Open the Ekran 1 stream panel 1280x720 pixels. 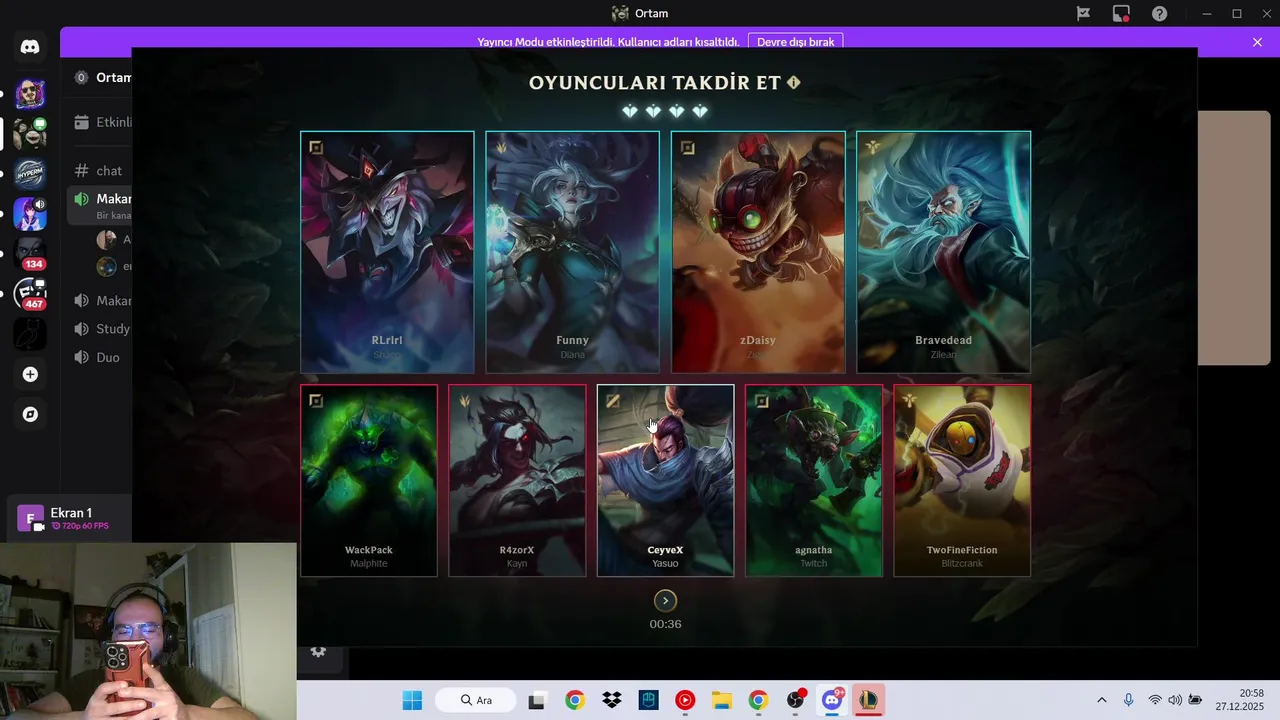tap(70, 518)
